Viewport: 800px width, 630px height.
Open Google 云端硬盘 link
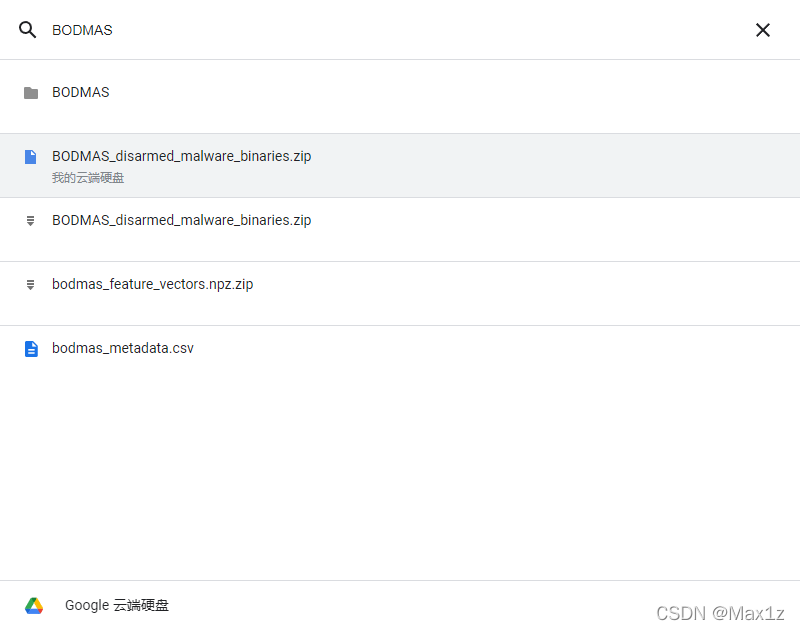[x=116, y=605]
